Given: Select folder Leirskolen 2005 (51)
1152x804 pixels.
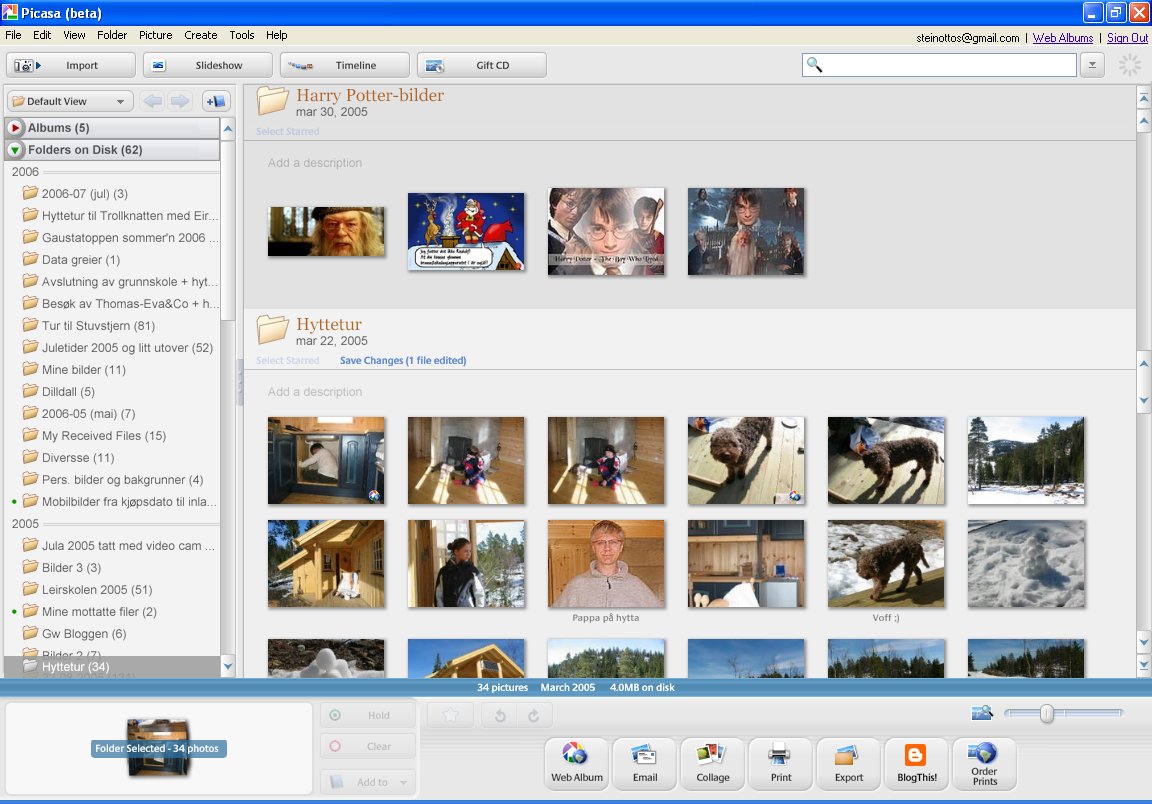Looking at the screenshot, I should coord(97,590).
